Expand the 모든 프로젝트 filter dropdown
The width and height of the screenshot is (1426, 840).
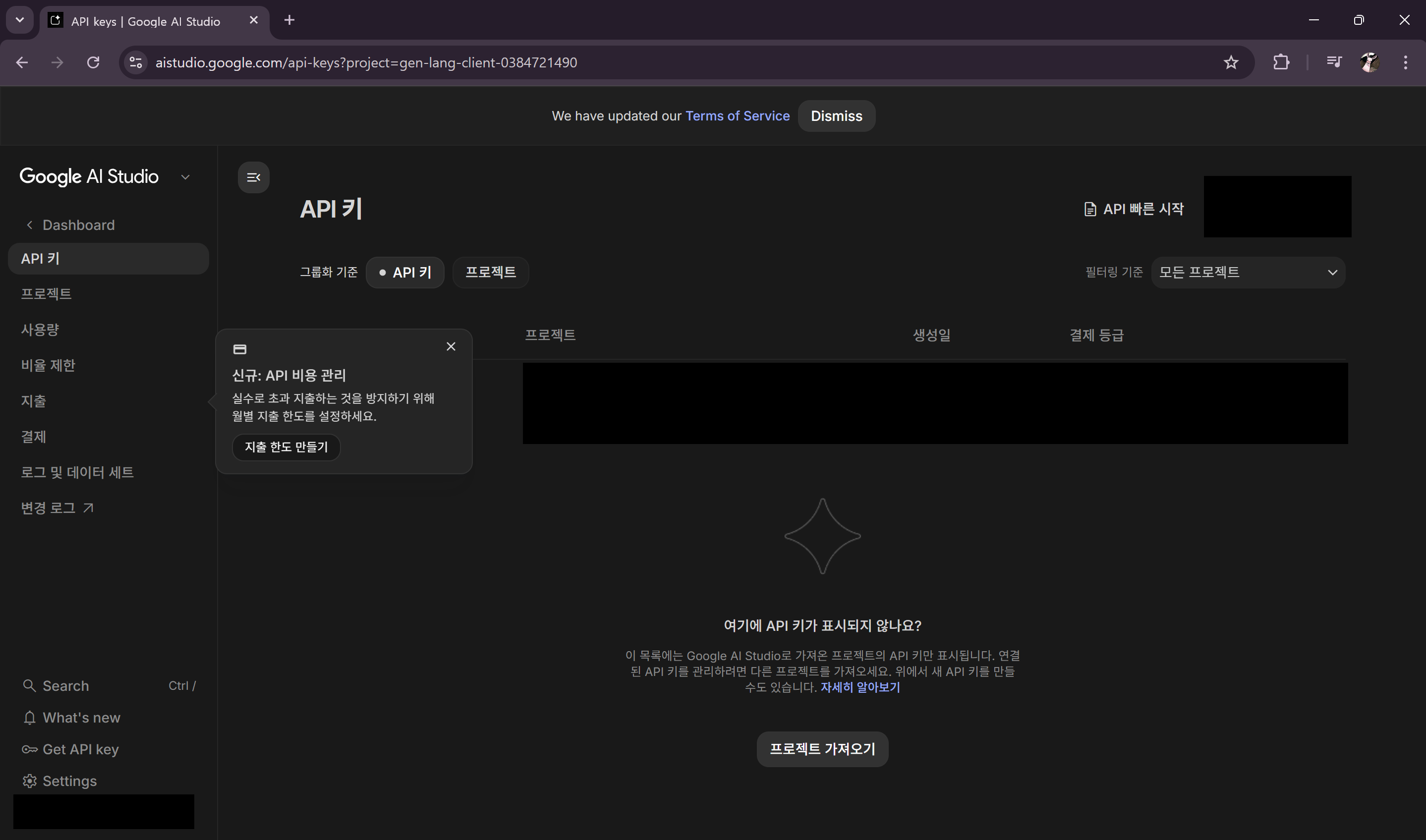coord(1248,272)
